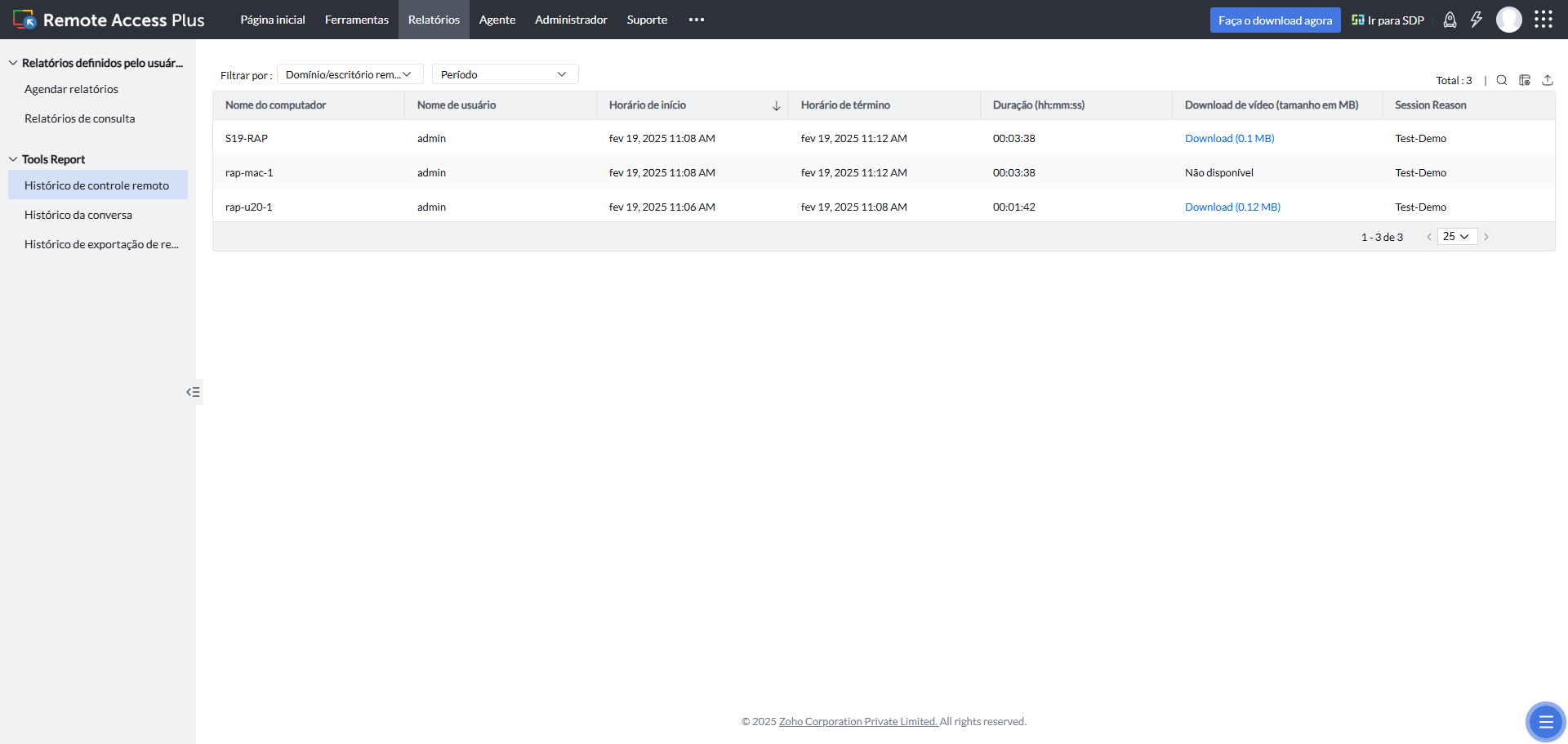Click the Faça o download agora button
The image size is (1568, 744).
pos(1275,20)
